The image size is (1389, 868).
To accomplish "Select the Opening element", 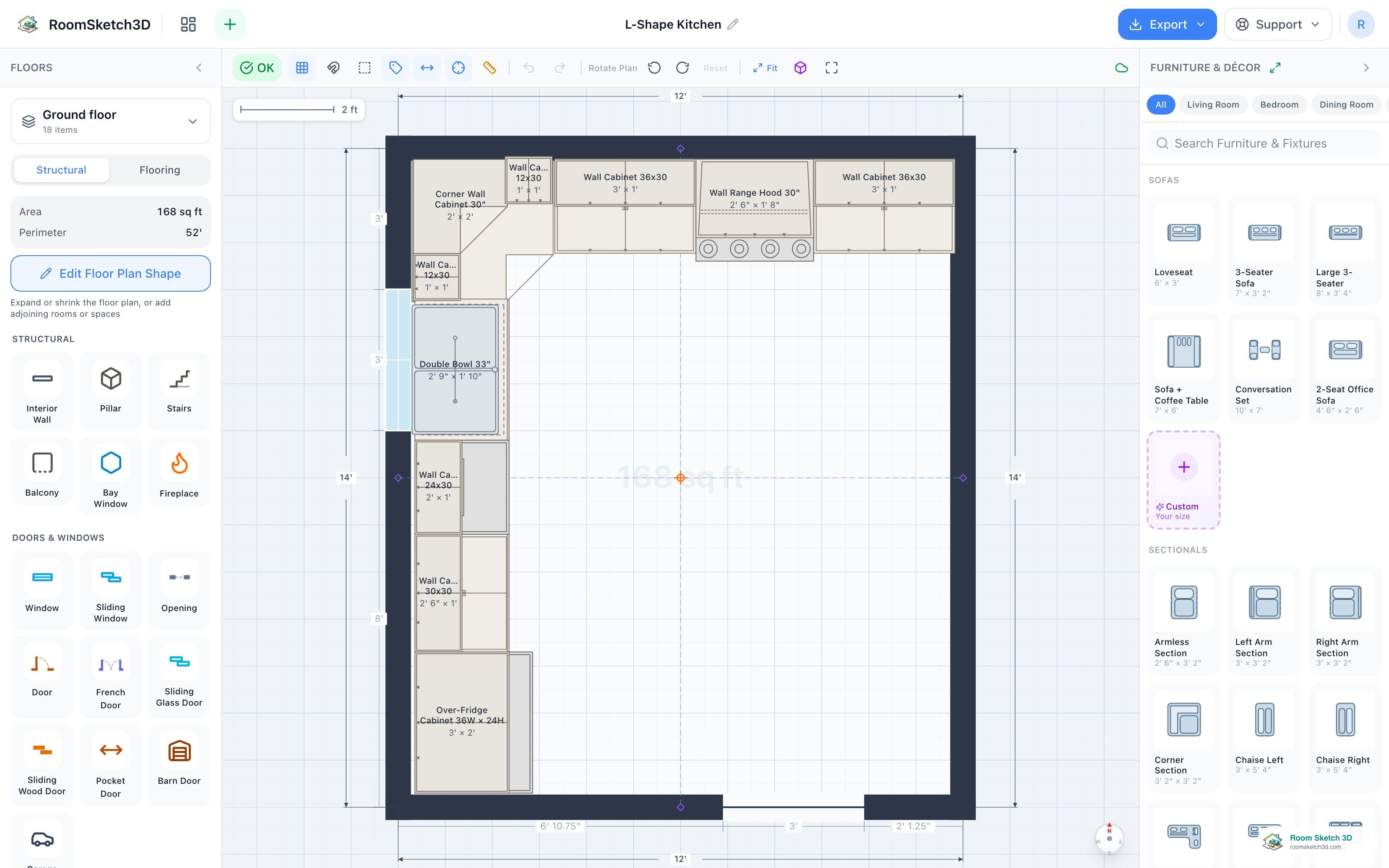I will (x=179, y=590).
